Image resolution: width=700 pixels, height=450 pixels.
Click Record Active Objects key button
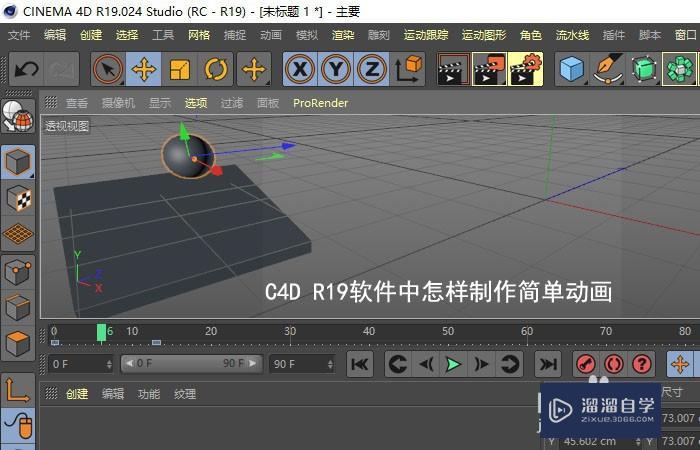[x=586, y=364]
